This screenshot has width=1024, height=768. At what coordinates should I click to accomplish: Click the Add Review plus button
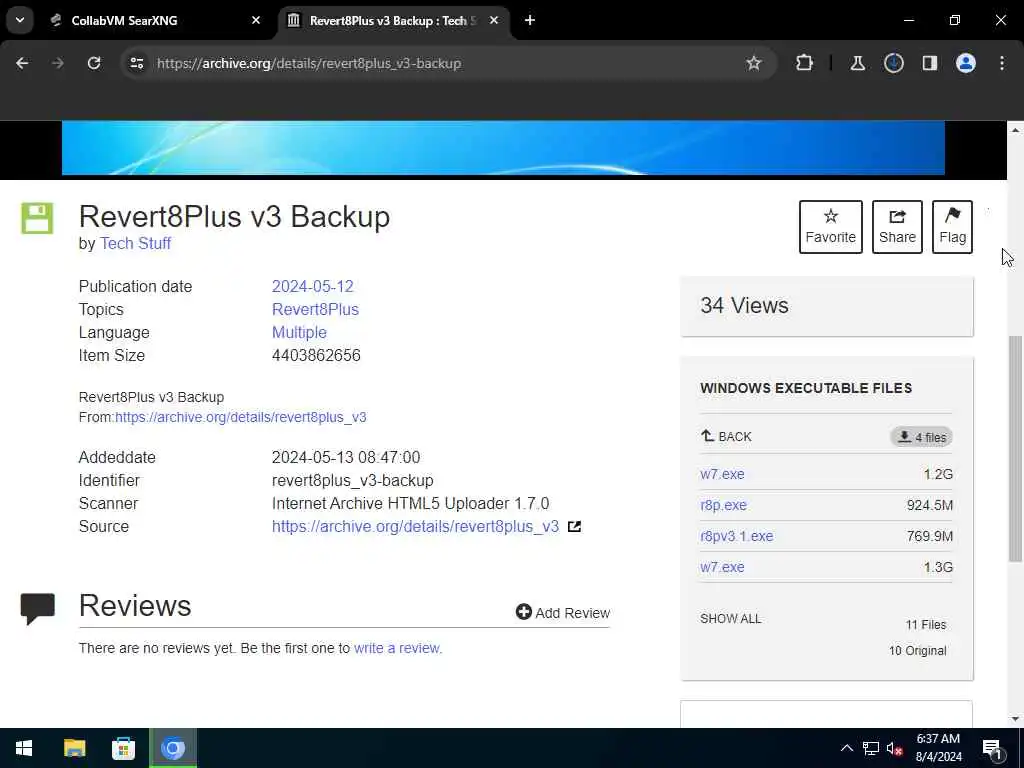[562, 613]
